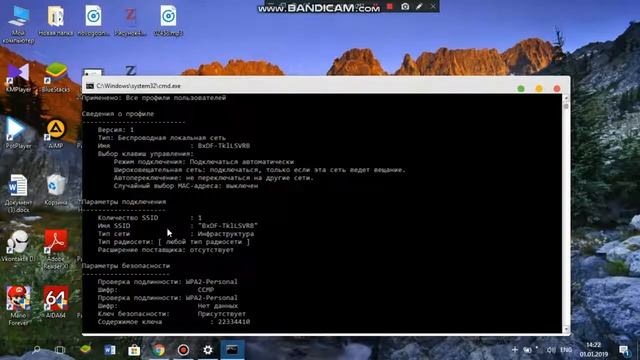
Task: Select the novogodn... audio file on desktop
Action: click(x=93, y=21)
